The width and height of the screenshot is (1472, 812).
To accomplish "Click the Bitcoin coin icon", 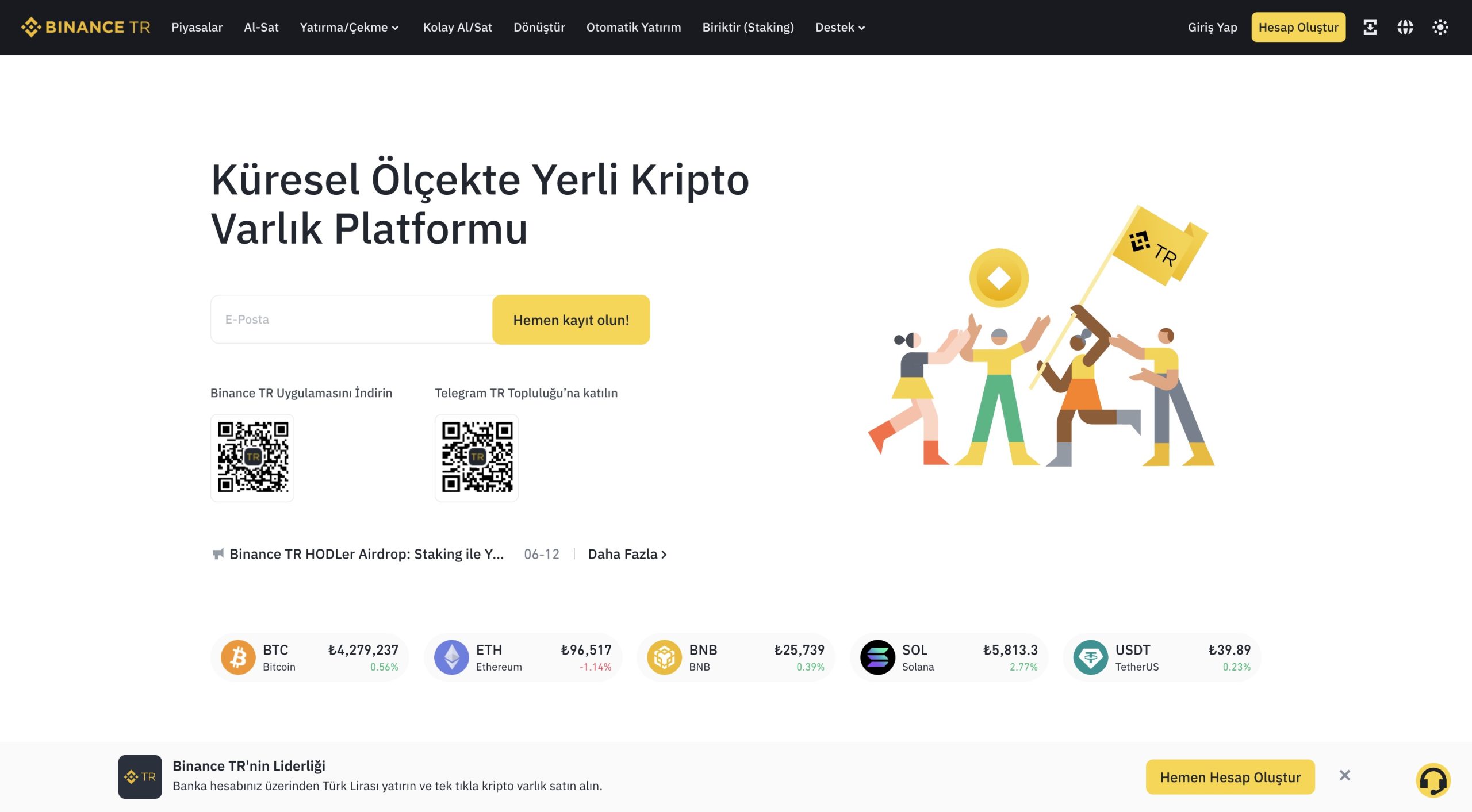I will click(238, 657).
